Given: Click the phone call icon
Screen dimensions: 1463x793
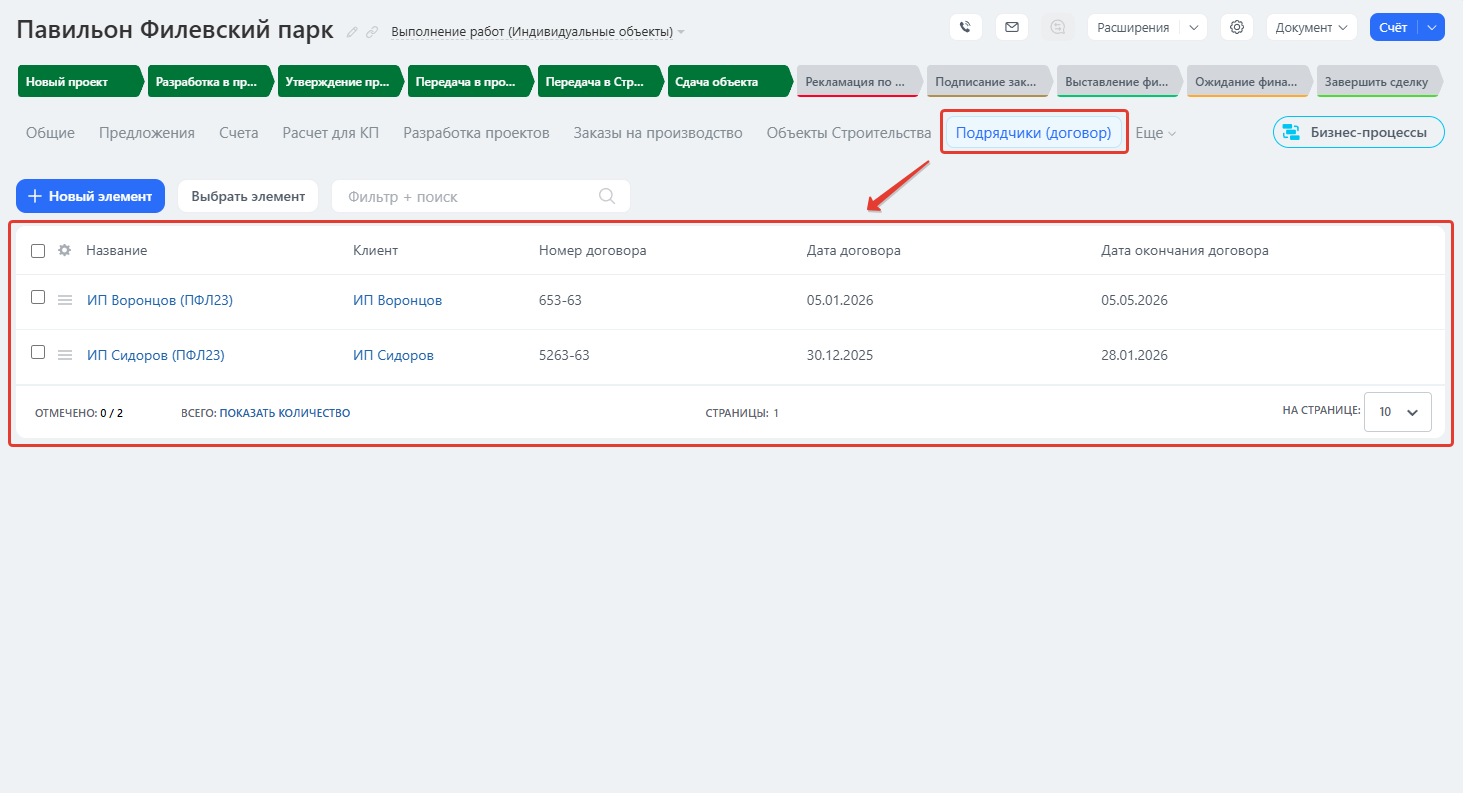Looking at the screenshot, I should click(x=965, y=28).
